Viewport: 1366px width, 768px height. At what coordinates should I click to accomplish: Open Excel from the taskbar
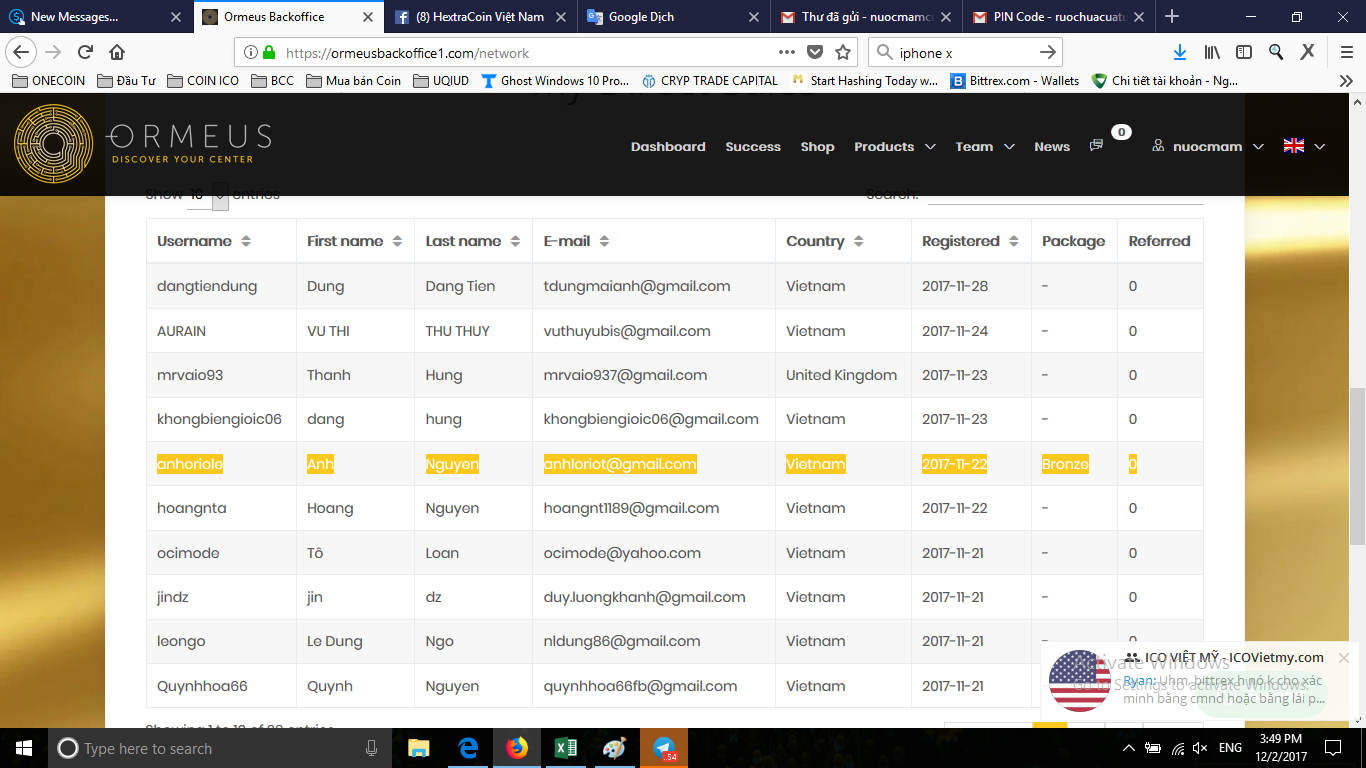point(566,748)
